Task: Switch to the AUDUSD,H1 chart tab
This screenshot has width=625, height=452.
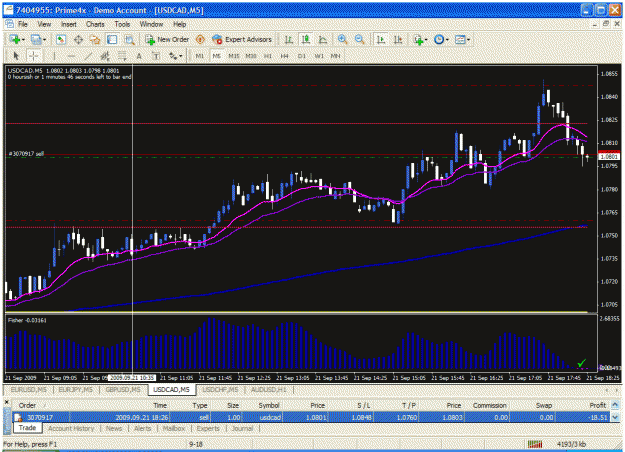Action: tap(269, 389)
